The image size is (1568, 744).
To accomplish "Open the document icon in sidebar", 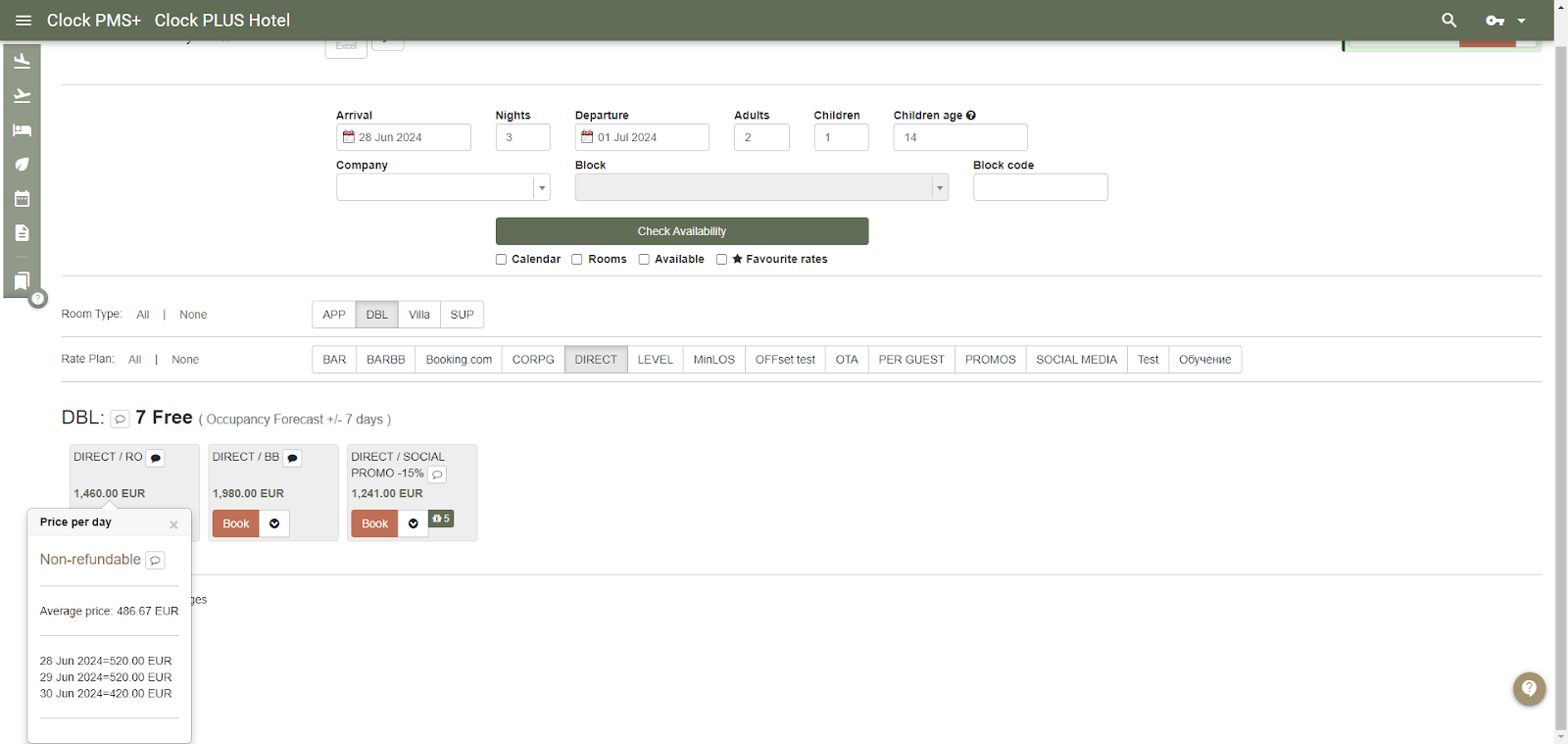I will (22, 233).
